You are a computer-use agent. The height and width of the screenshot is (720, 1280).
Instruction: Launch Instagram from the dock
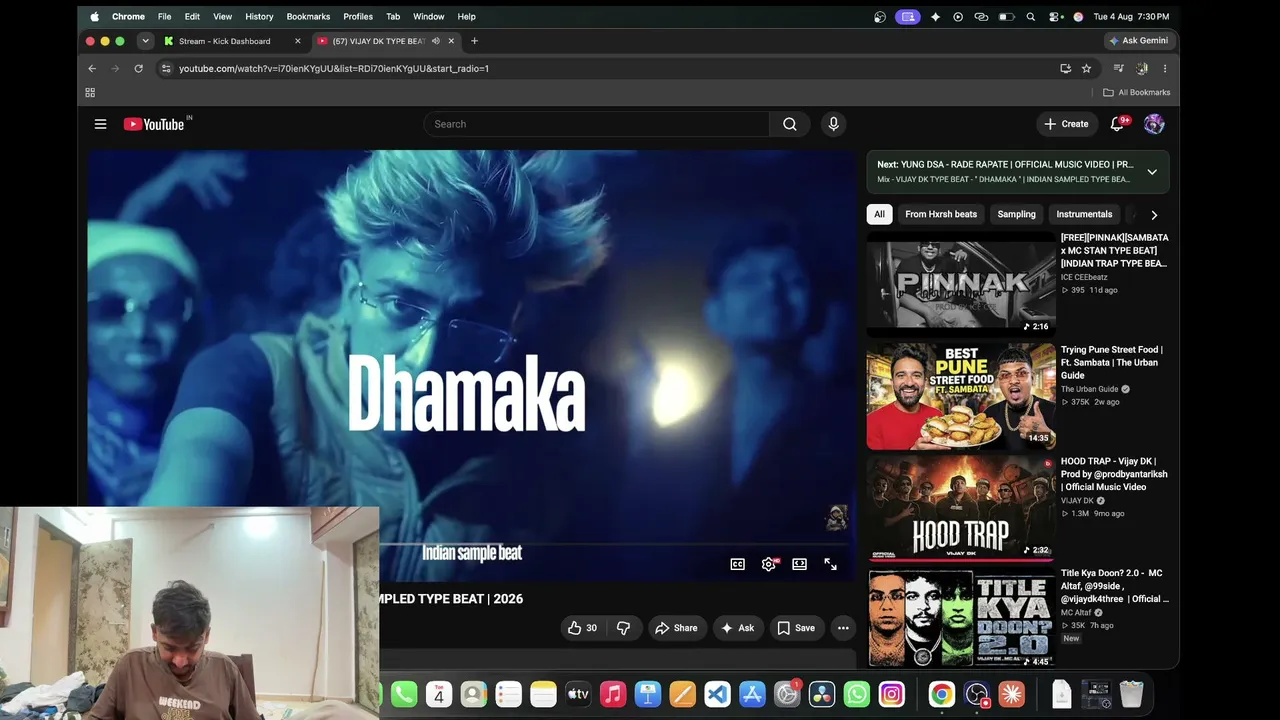[891, 693]
